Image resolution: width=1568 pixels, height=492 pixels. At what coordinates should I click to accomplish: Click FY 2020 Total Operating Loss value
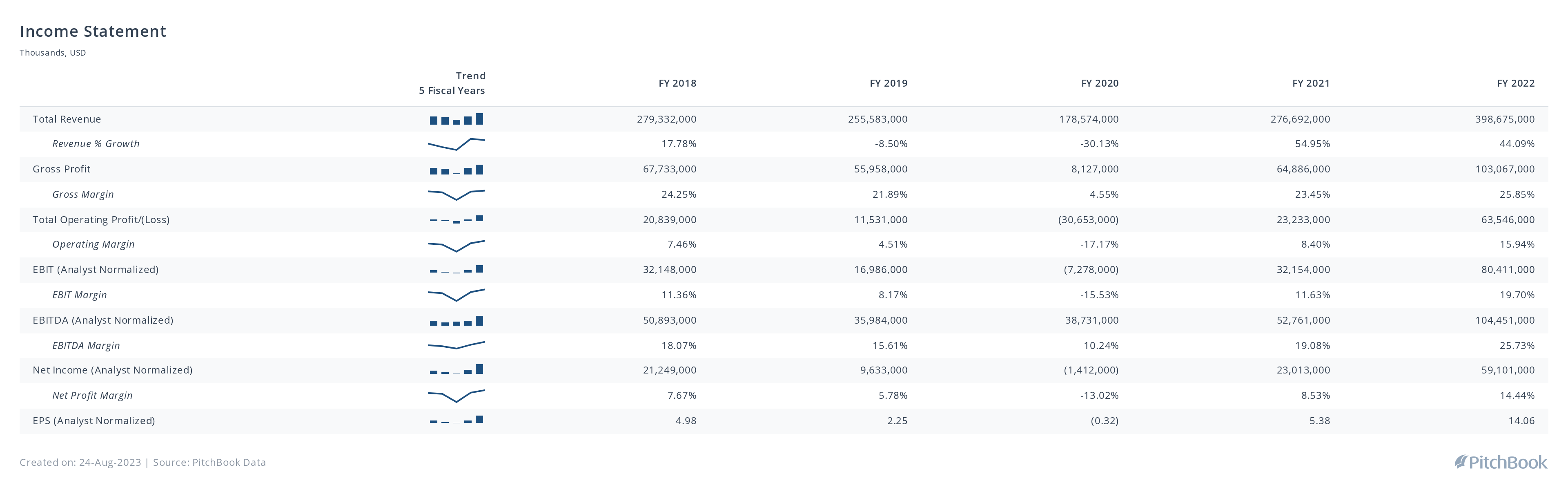click(x=1088, y=220)
